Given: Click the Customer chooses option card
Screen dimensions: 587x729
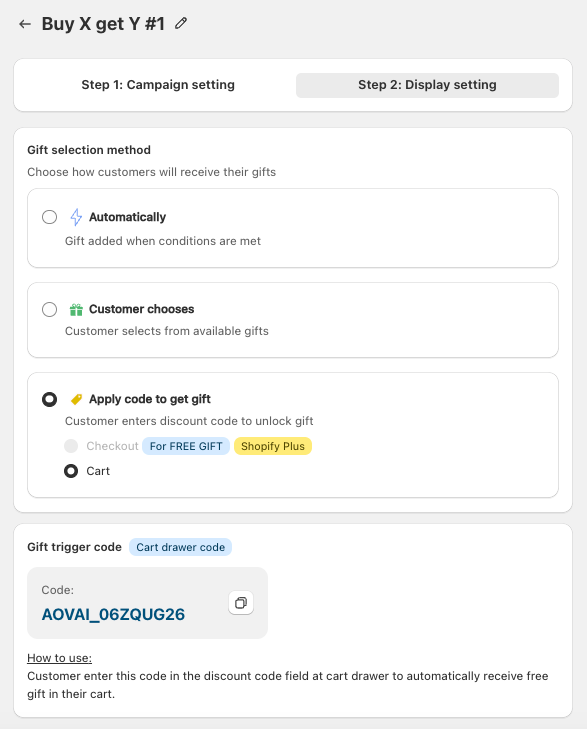Looking at the screenshot, I should (293, 320).
